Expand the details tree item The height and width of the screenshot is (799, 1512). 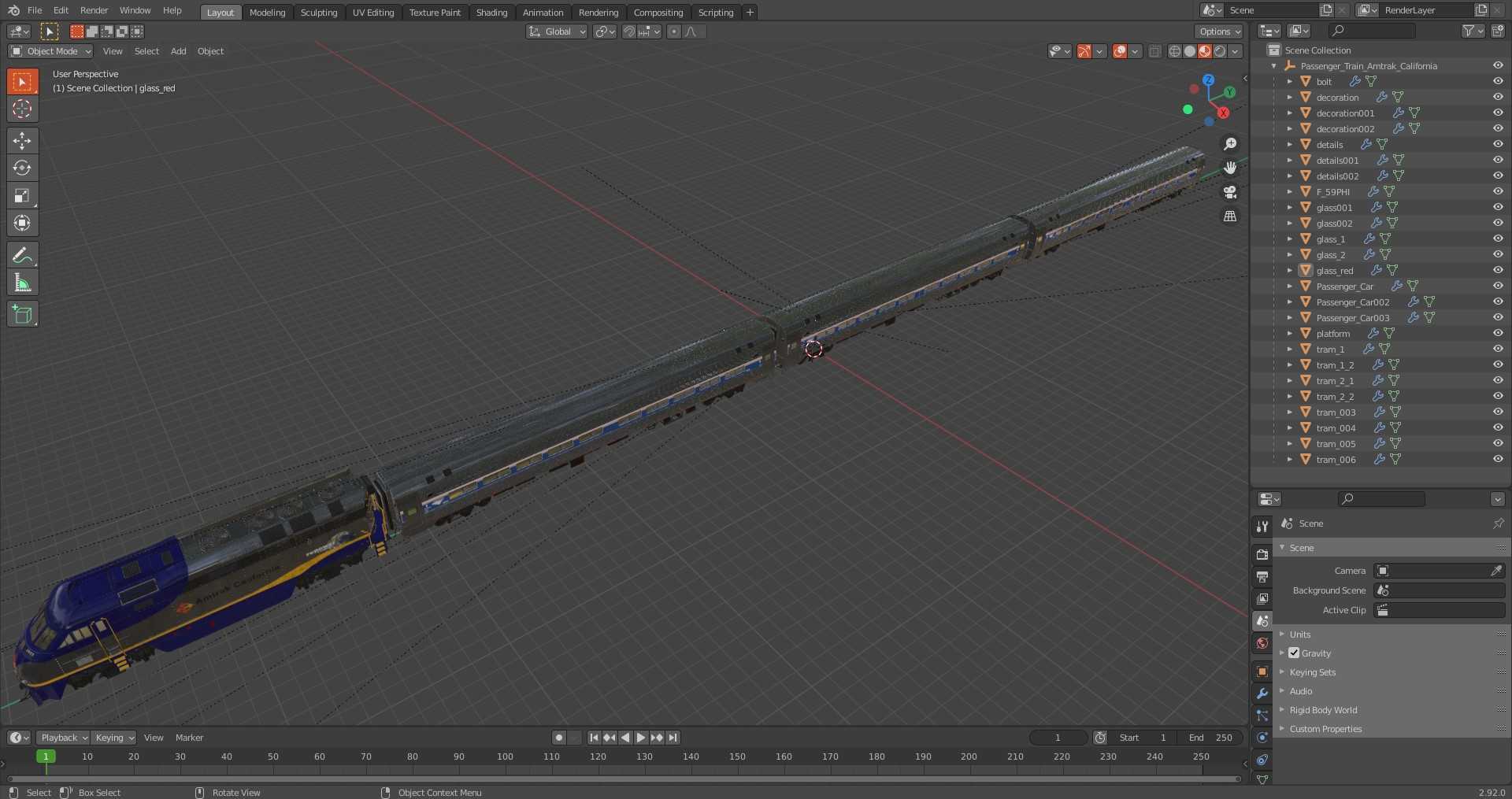coord(1289,144)
